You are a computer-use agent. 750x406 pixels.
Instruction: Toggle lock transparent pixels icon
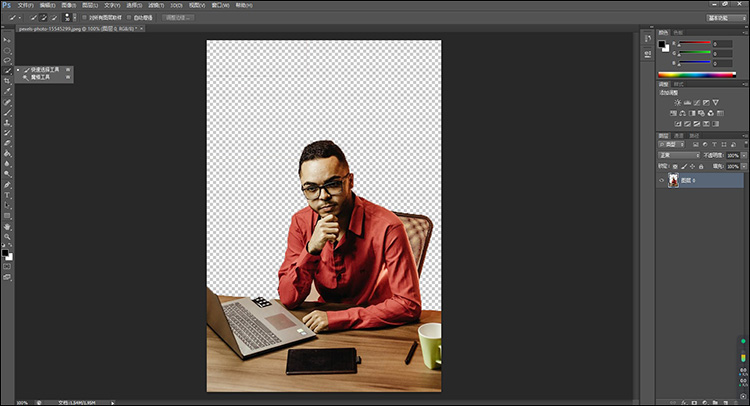pyautogui.click(x=675, y=166)
